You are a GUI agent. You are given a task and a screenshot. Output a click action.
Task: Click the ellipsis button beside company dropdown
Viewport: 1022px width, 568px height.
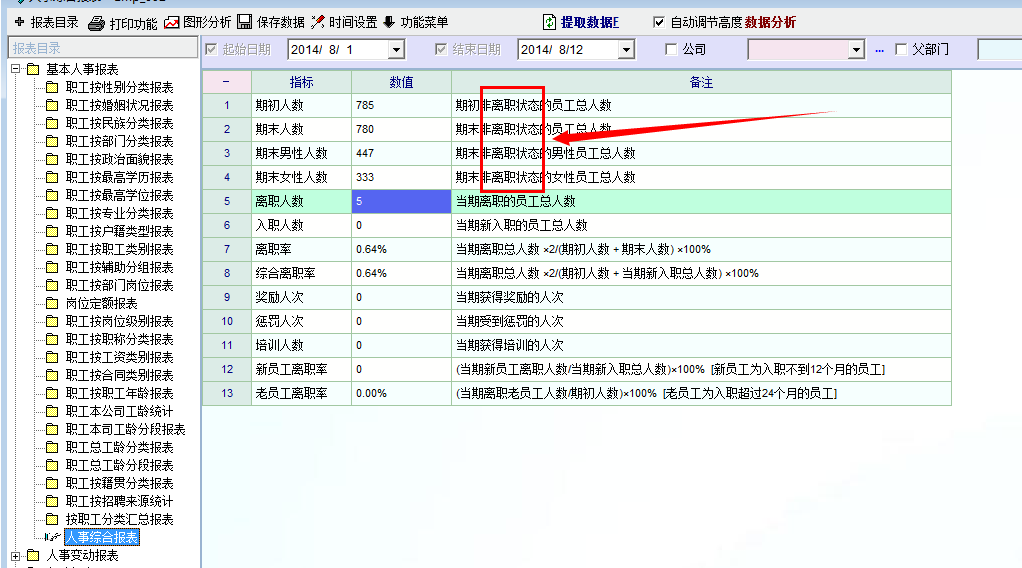click(879, 49)
